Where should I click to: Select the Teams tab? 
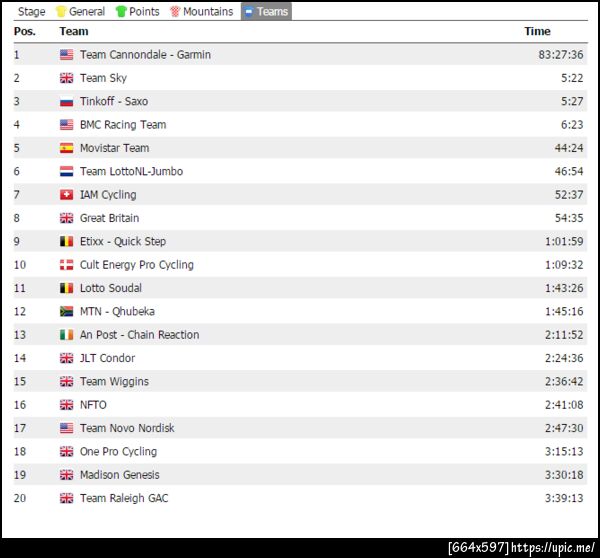(x=266, y=11)
